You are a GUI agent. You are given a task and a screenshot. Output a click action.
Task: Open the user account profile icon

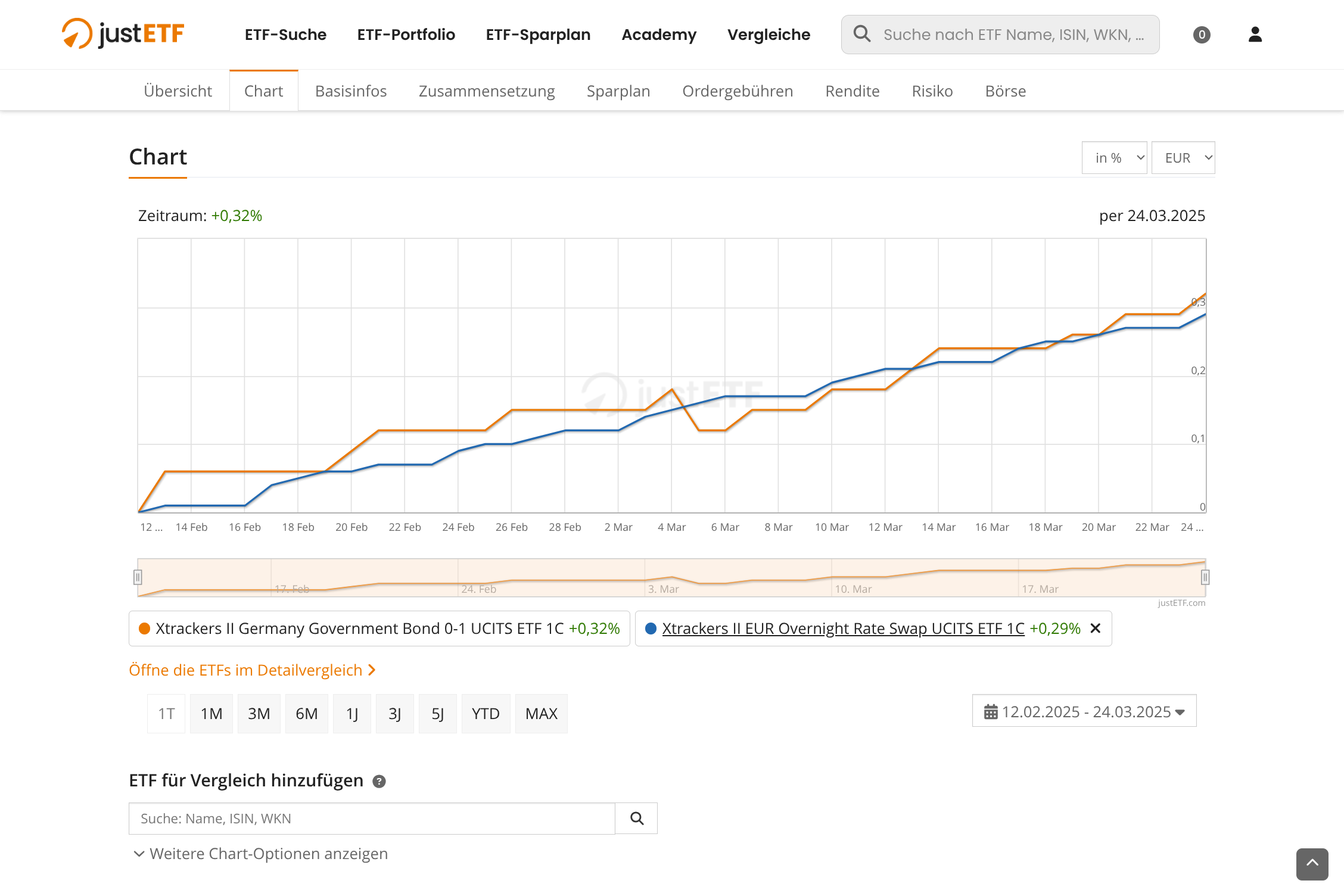click(x=1255, y=35)
